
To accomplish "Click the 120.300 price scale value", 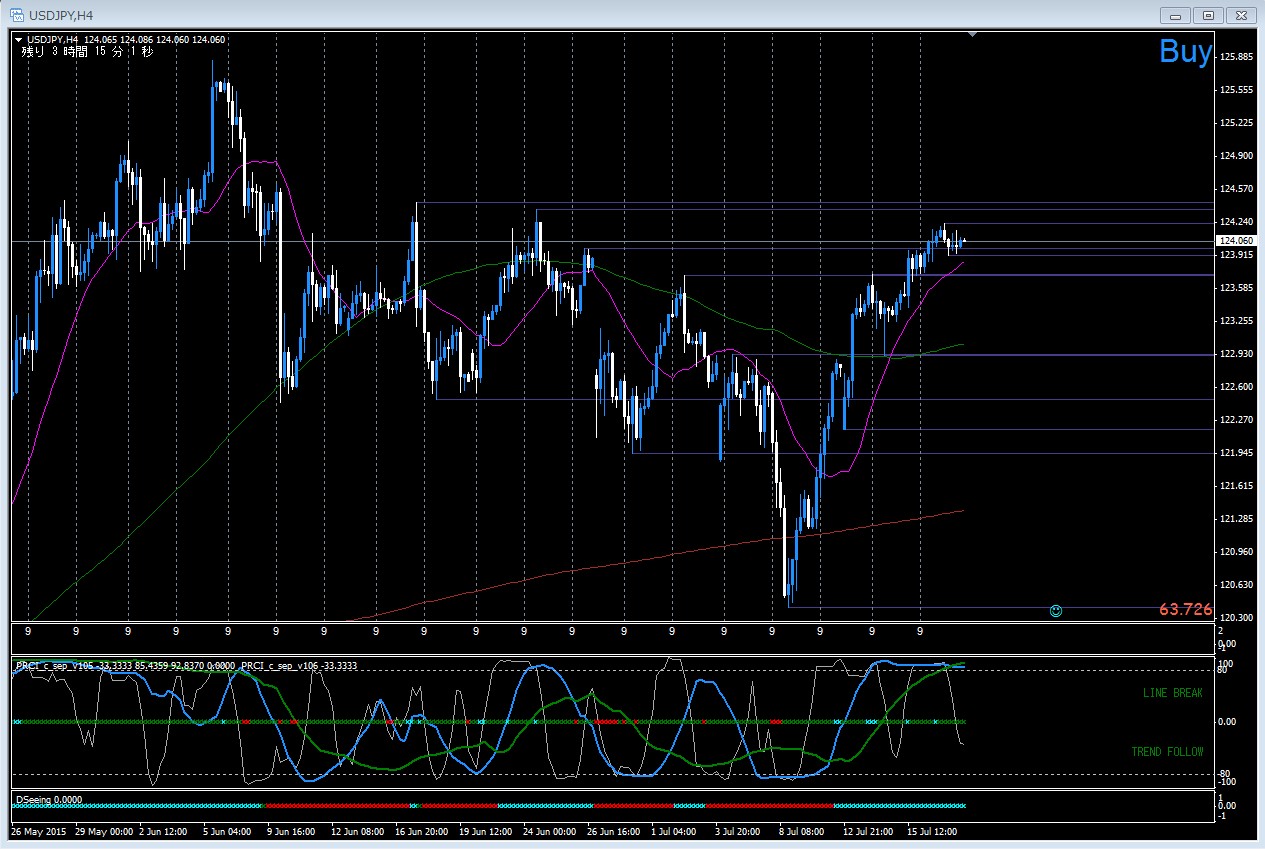I will click(x=1236, y=618).
